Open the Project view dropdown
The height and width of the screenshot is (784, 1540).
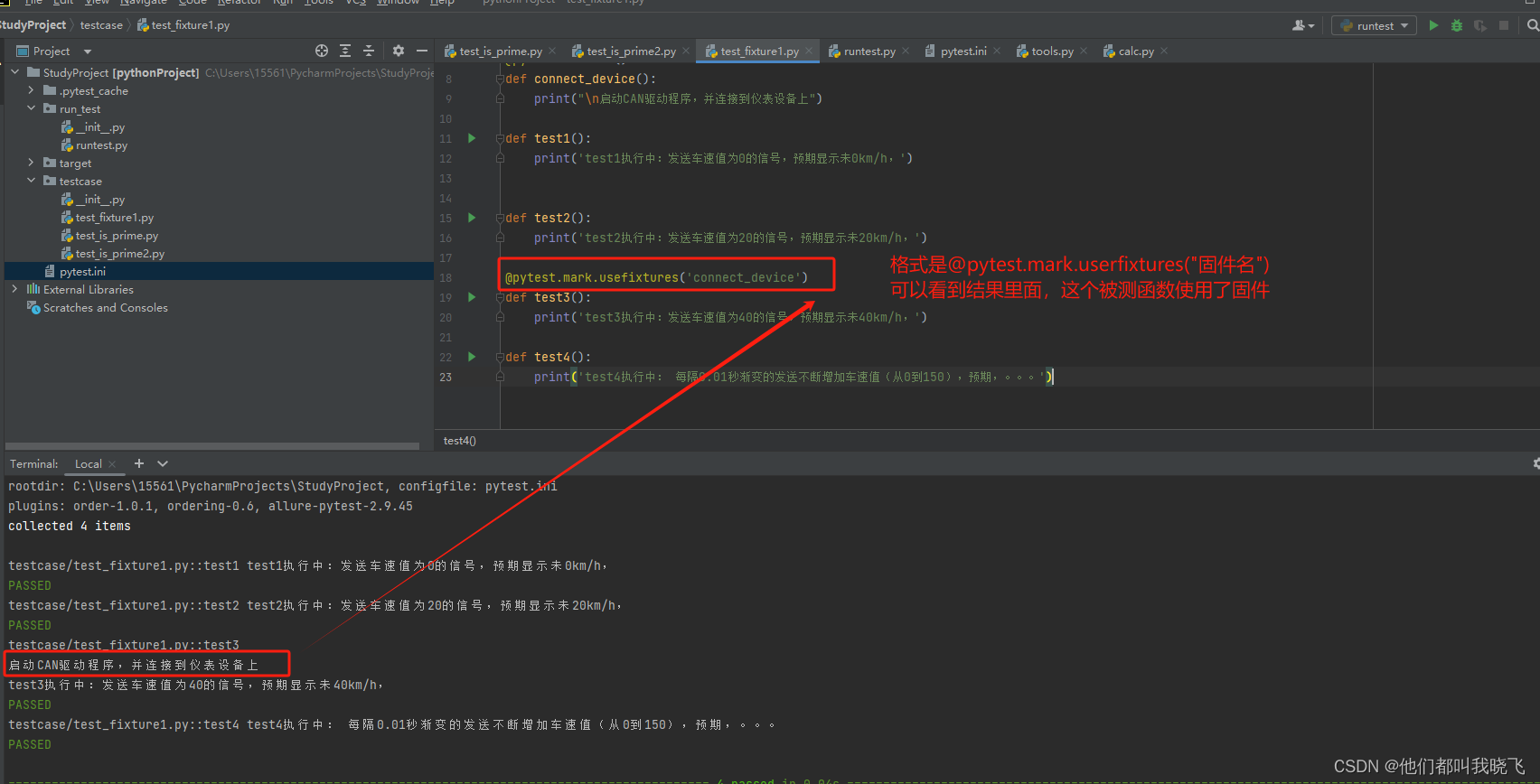point(88,51)
